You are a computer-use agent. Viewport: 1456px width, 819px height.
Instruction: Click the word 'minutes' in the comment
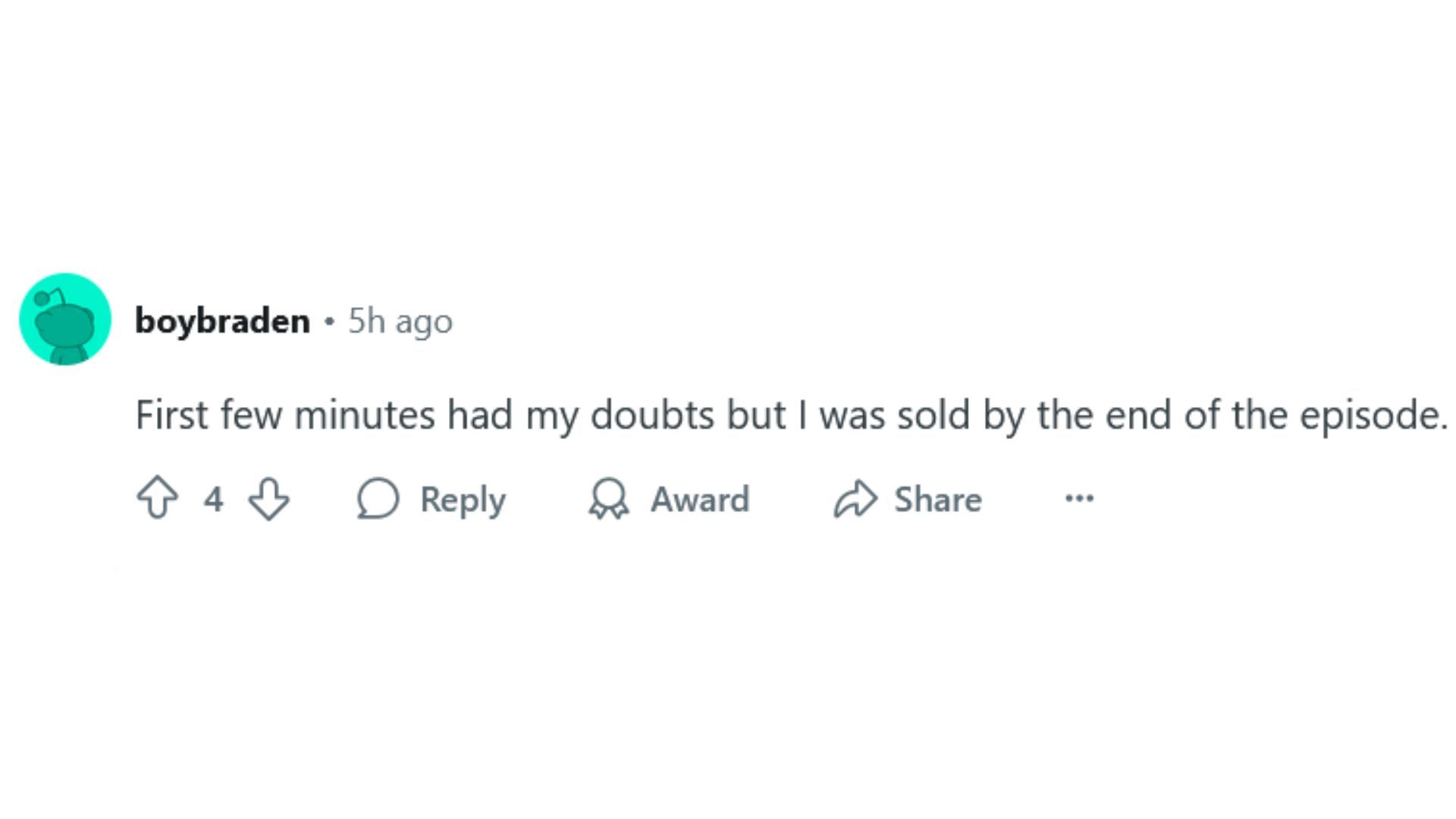click(364, 415)
